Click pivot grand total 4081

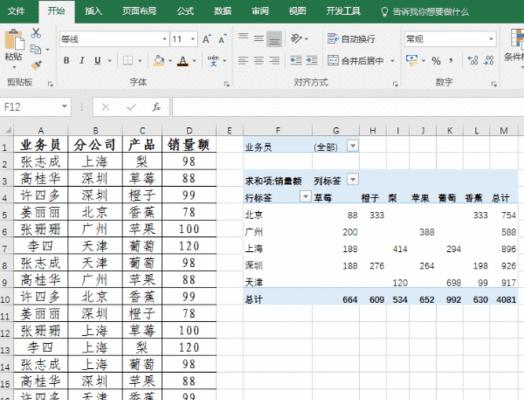tap(506, 299)
